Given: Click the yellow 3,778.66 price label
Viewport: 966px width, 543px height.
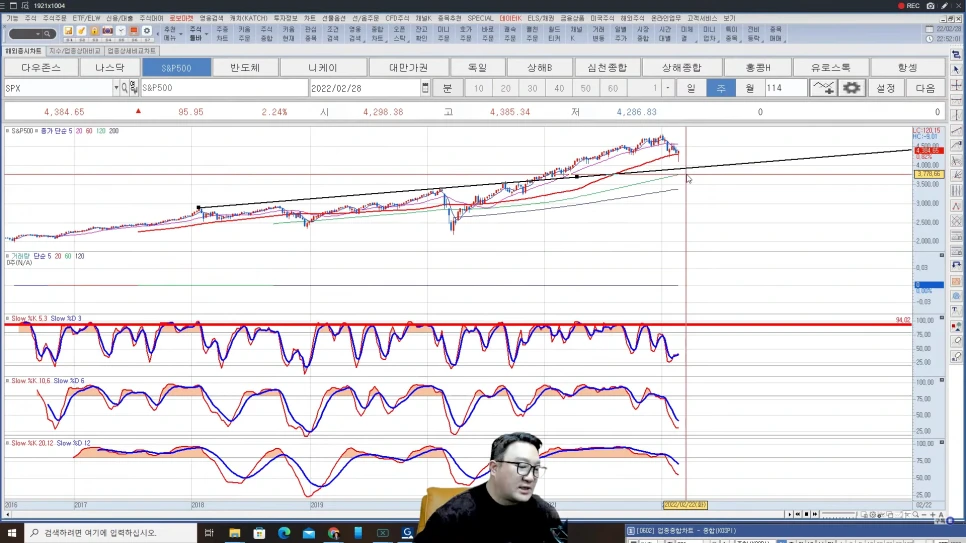Looking at the screenshot, I should click(928, 174).
